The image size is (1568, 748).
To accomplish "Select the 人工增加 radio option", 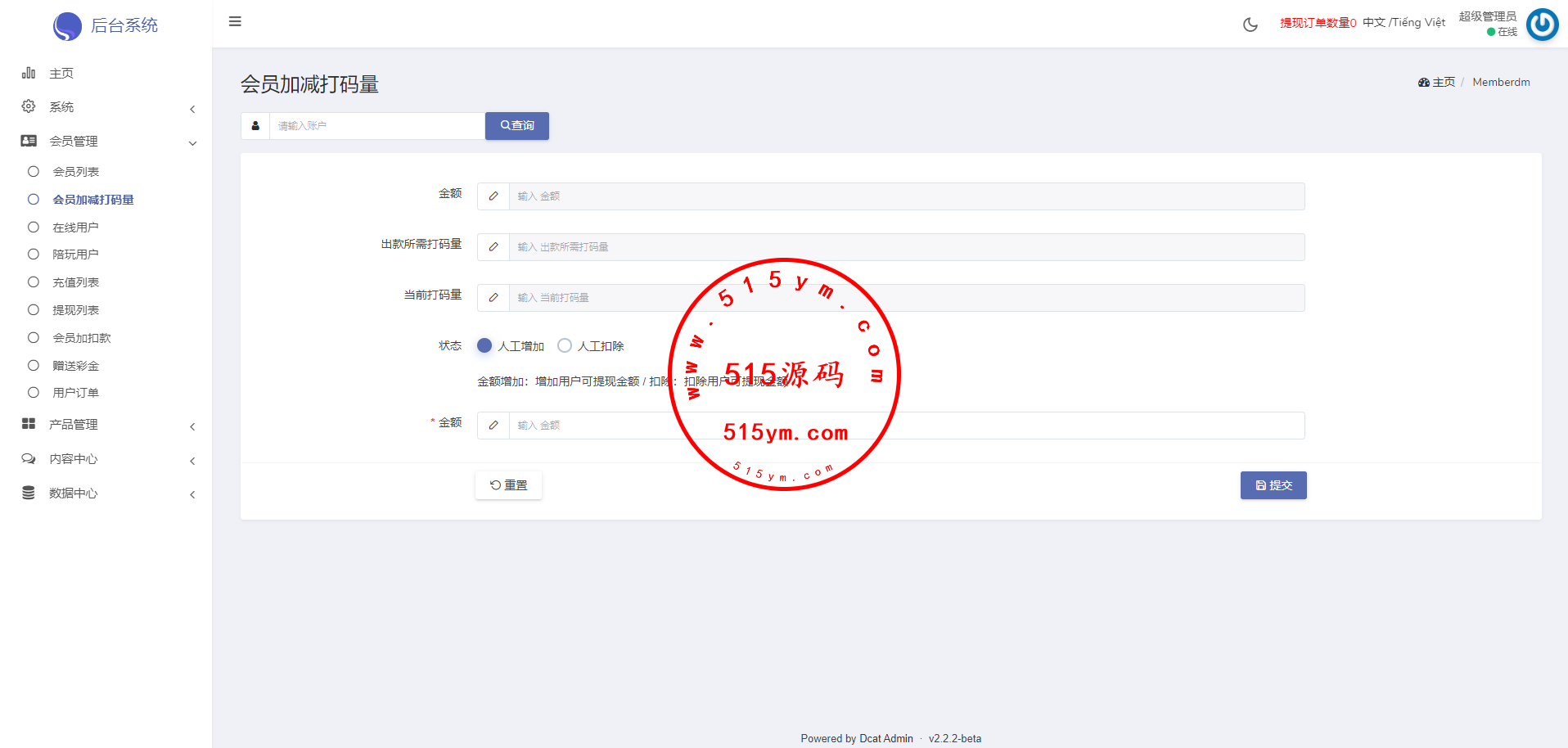I will (x=484, y=346).
